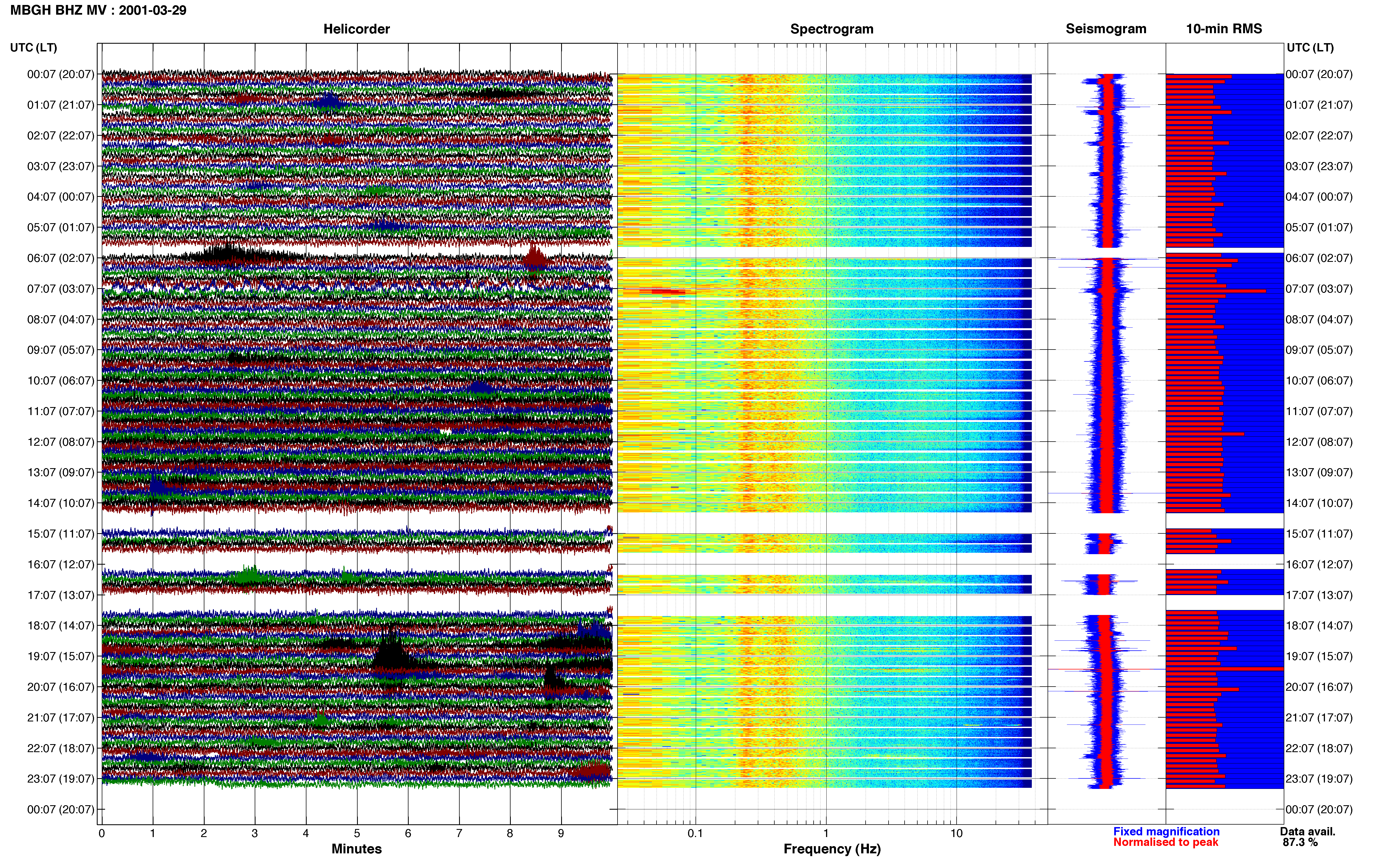This screenshot has height=868, width=1388.
Task: Click left time label 19:07 (15:07)
Action: [61, 656]
